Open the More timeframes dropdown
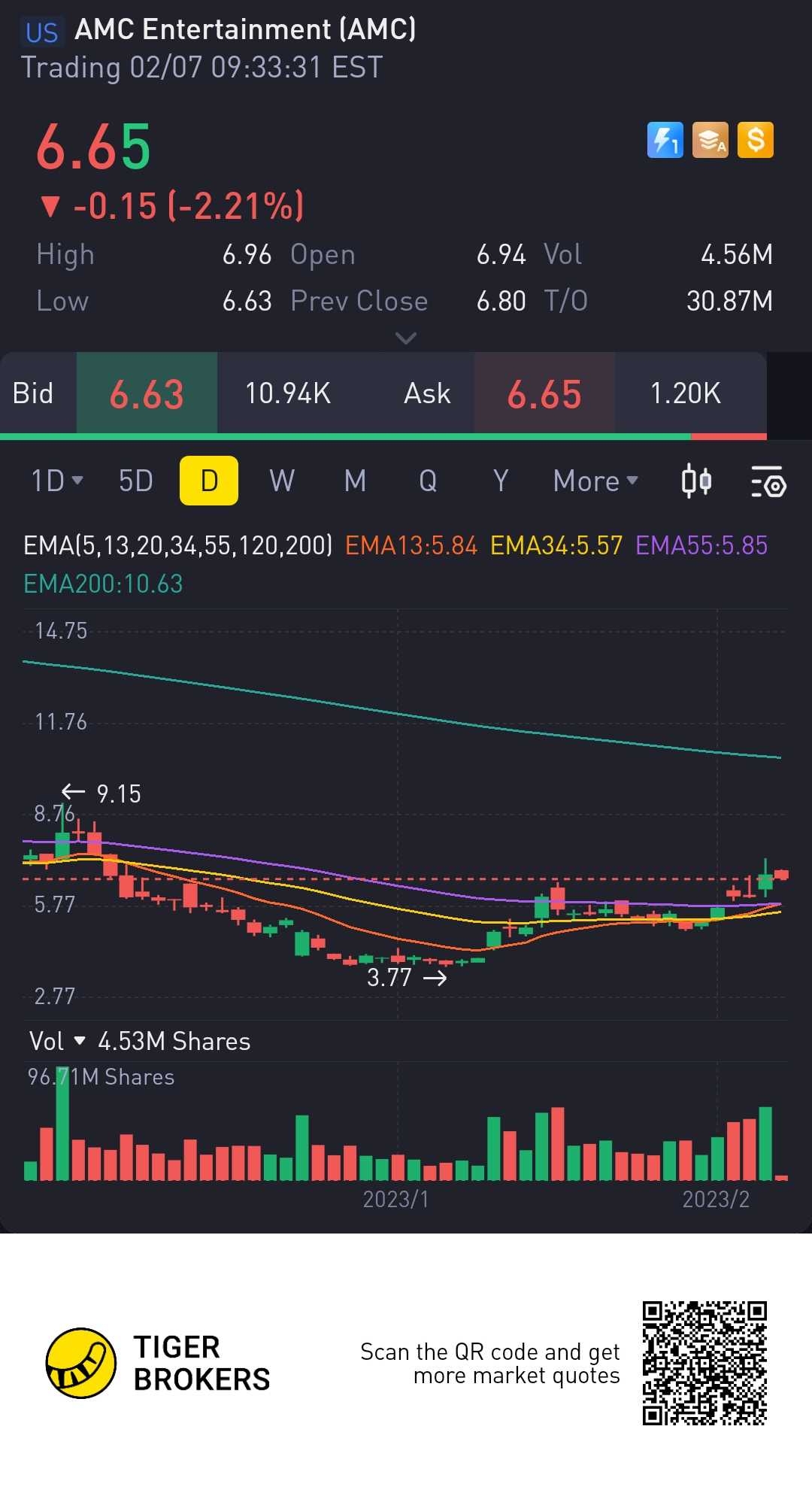This screenshot has width=812, height=1493. click(x=595, y=481)
